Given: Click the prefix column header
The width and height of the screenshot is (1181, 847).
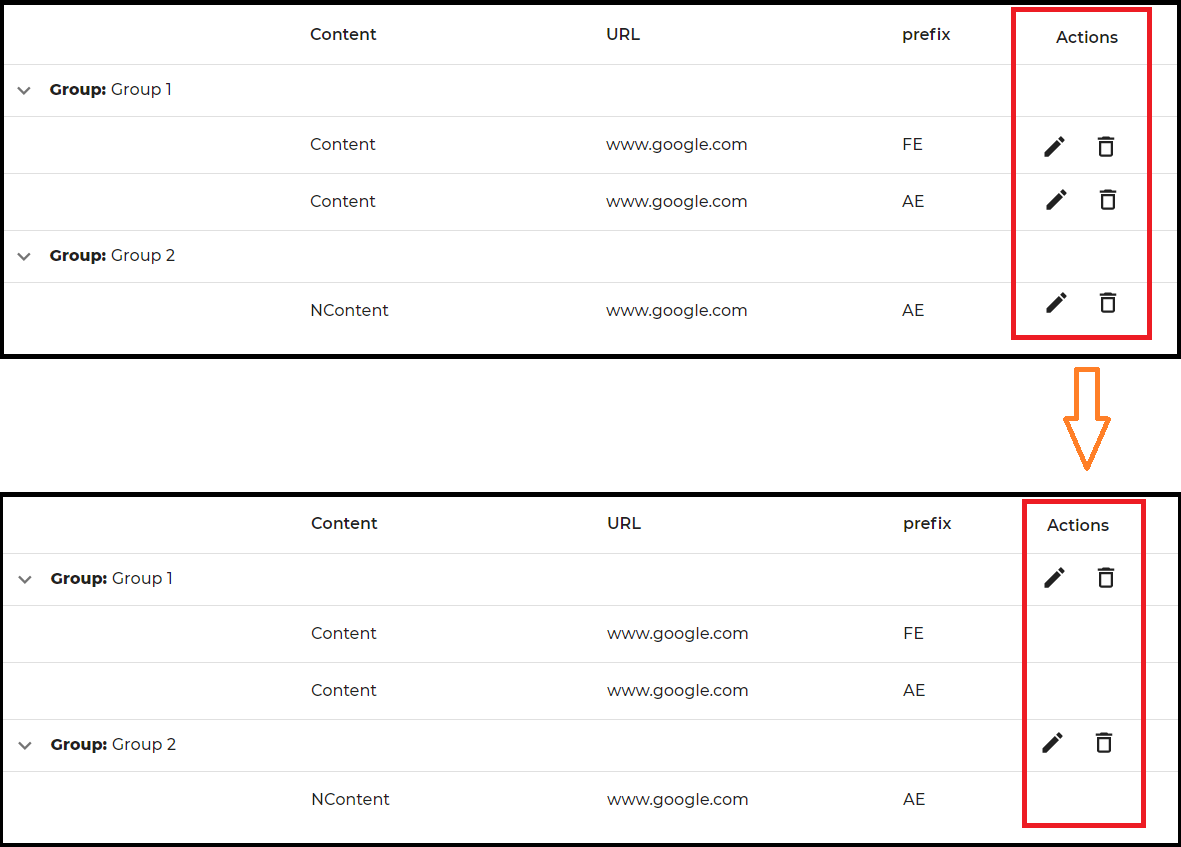Looking at the screenshot, I should [926, 34].
